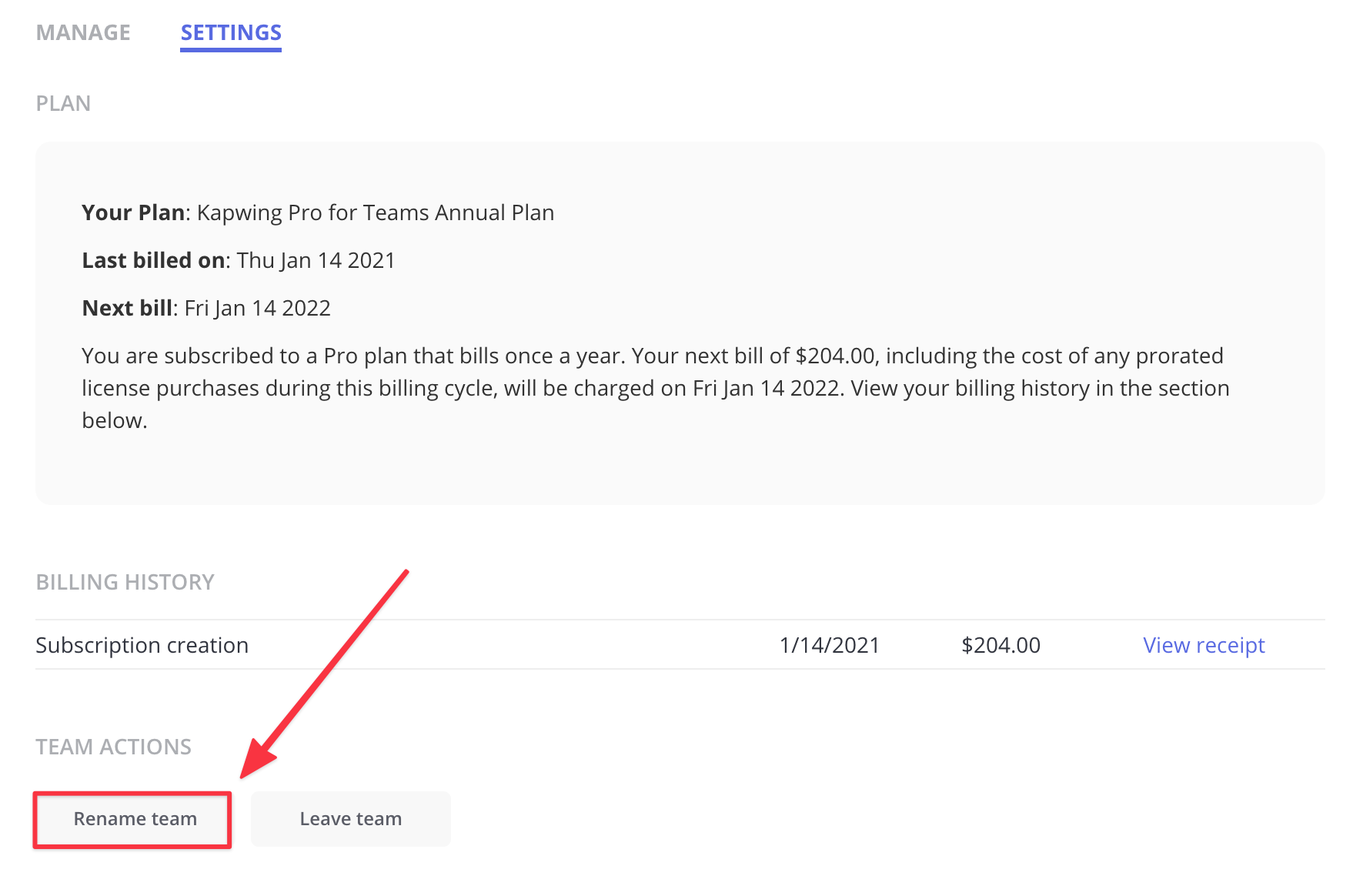
Task: Click "Kapwing Pro for Teams Annual Plan" text
Action: [x=376, y=212]
